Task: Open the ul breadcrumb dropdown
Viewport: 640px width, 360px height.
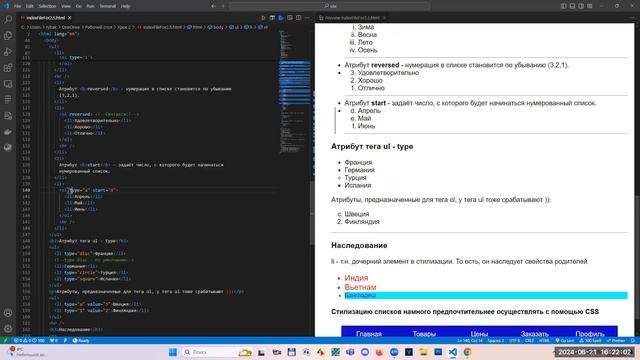Action: tap(234, 27)
